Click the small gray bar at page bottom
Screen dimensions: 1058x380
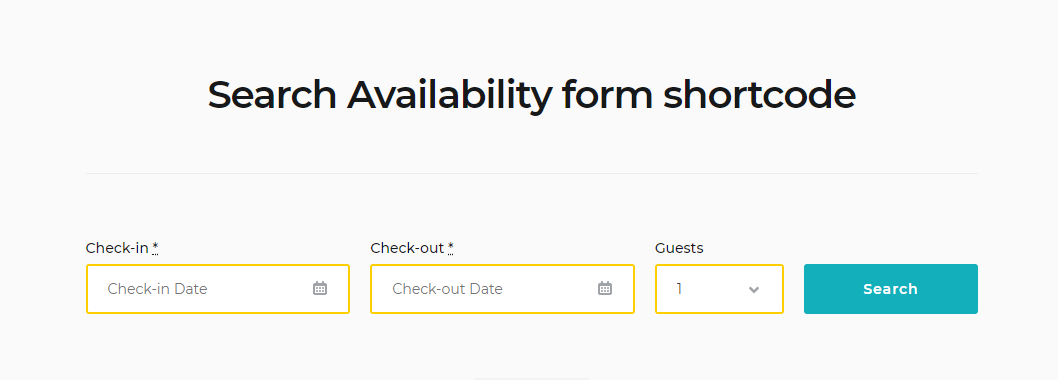point(532,379)
